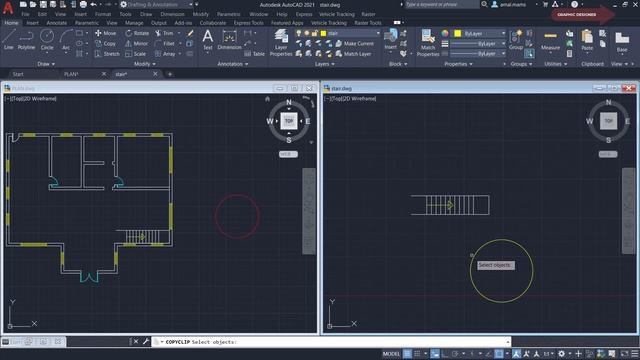
Task: Toggle object snap in status bar
Action: tap(499, 354)
